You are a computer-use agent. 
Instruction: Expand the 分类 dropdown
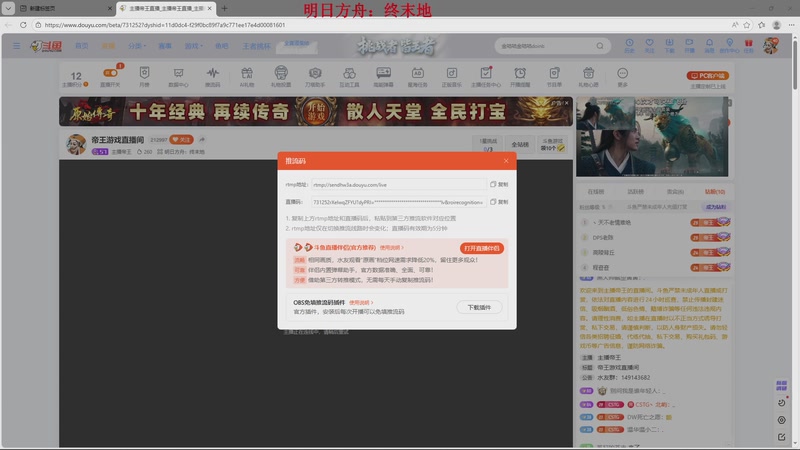(x=136, y=46)
